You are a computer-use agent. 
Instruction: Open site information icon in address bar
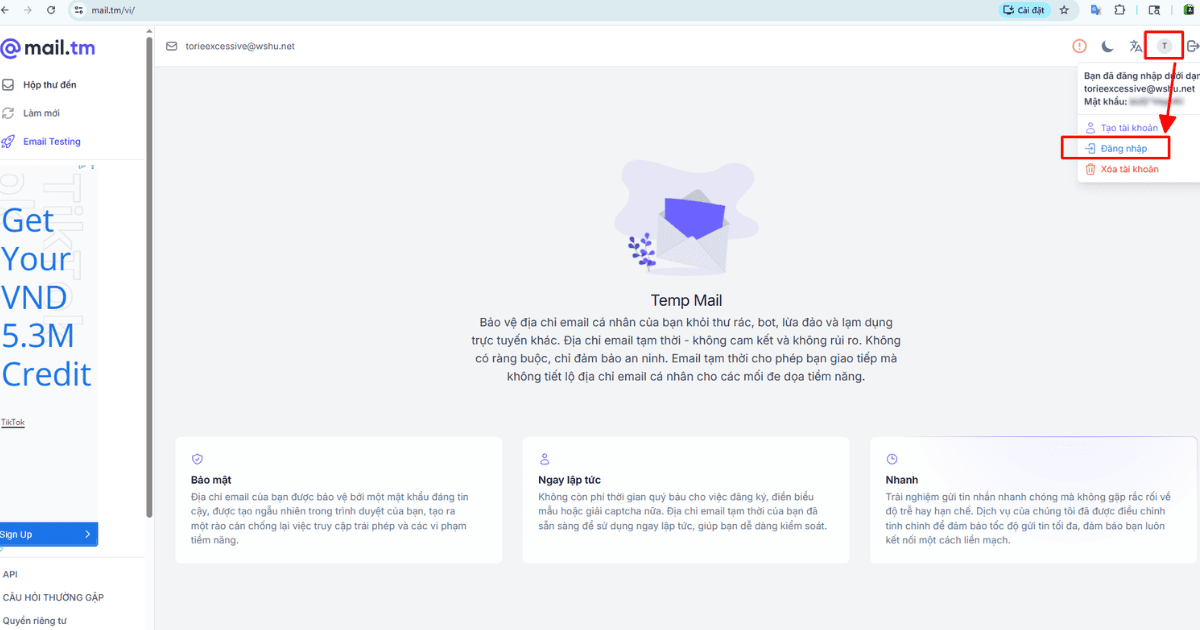(79, 10)
